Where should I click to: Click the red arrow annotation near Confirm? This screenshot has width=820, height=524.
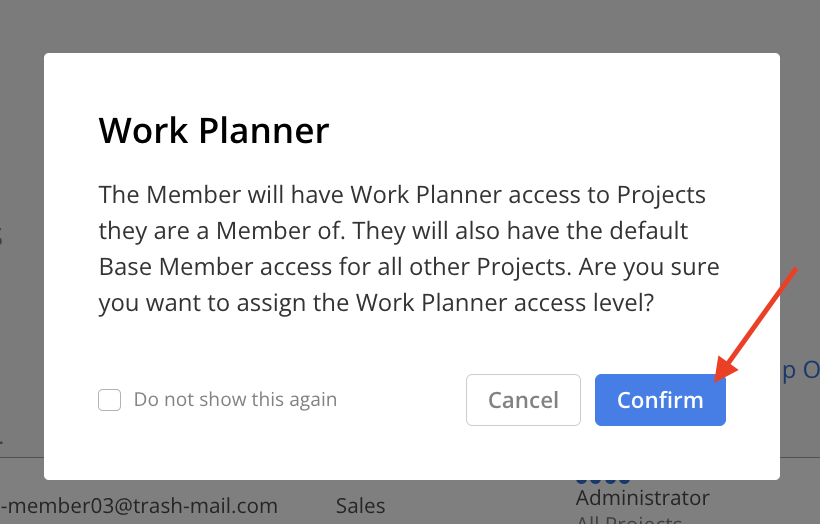point(755,325)
